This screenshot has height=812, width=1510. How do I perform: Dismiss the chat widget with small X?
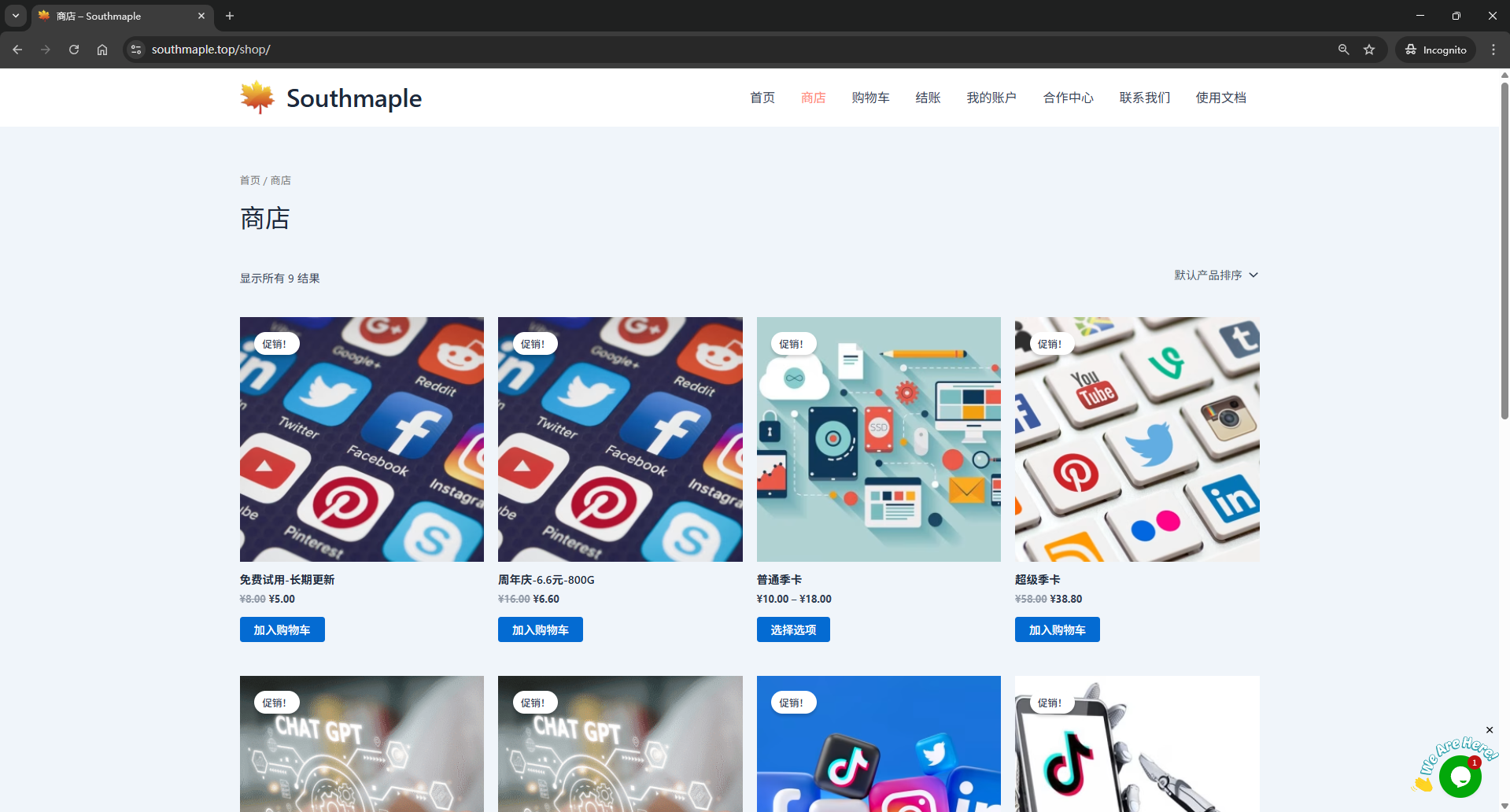coord(1490,730)
